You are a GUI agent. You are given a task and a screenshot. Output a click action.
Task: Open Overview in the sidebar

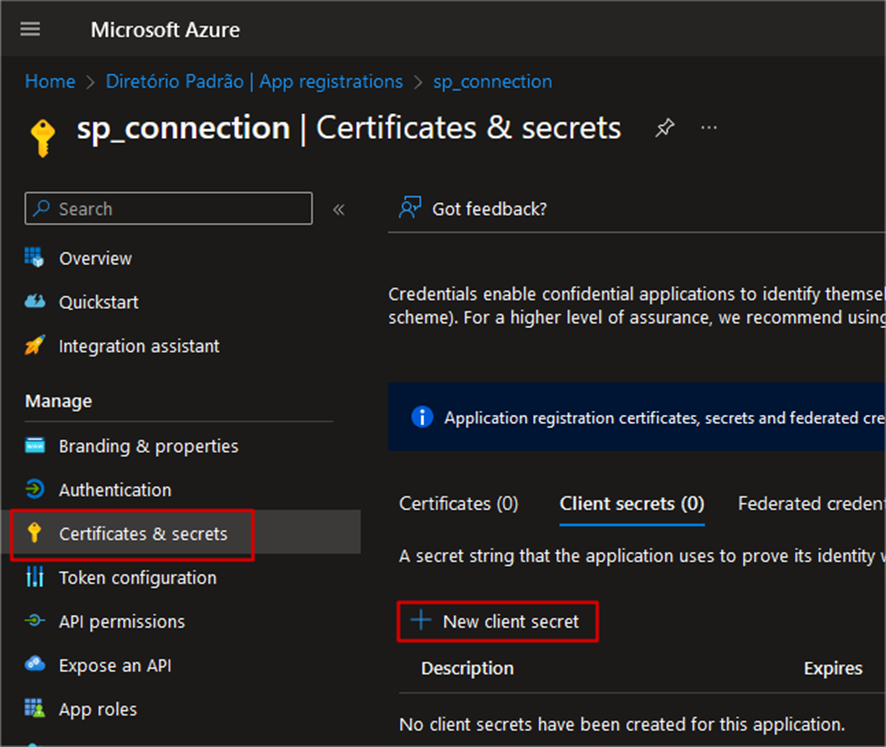95,258
